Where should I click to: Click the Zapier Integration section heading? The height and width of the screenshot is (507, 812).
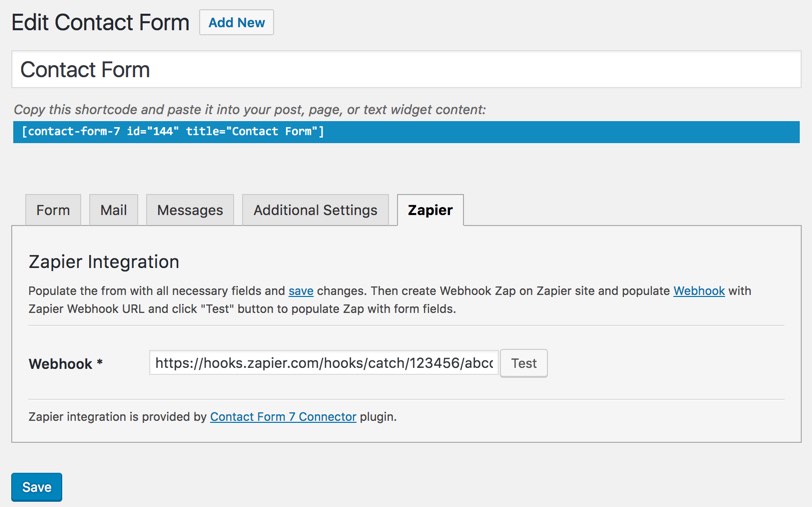pyautogui.click(x=104, y=262)
